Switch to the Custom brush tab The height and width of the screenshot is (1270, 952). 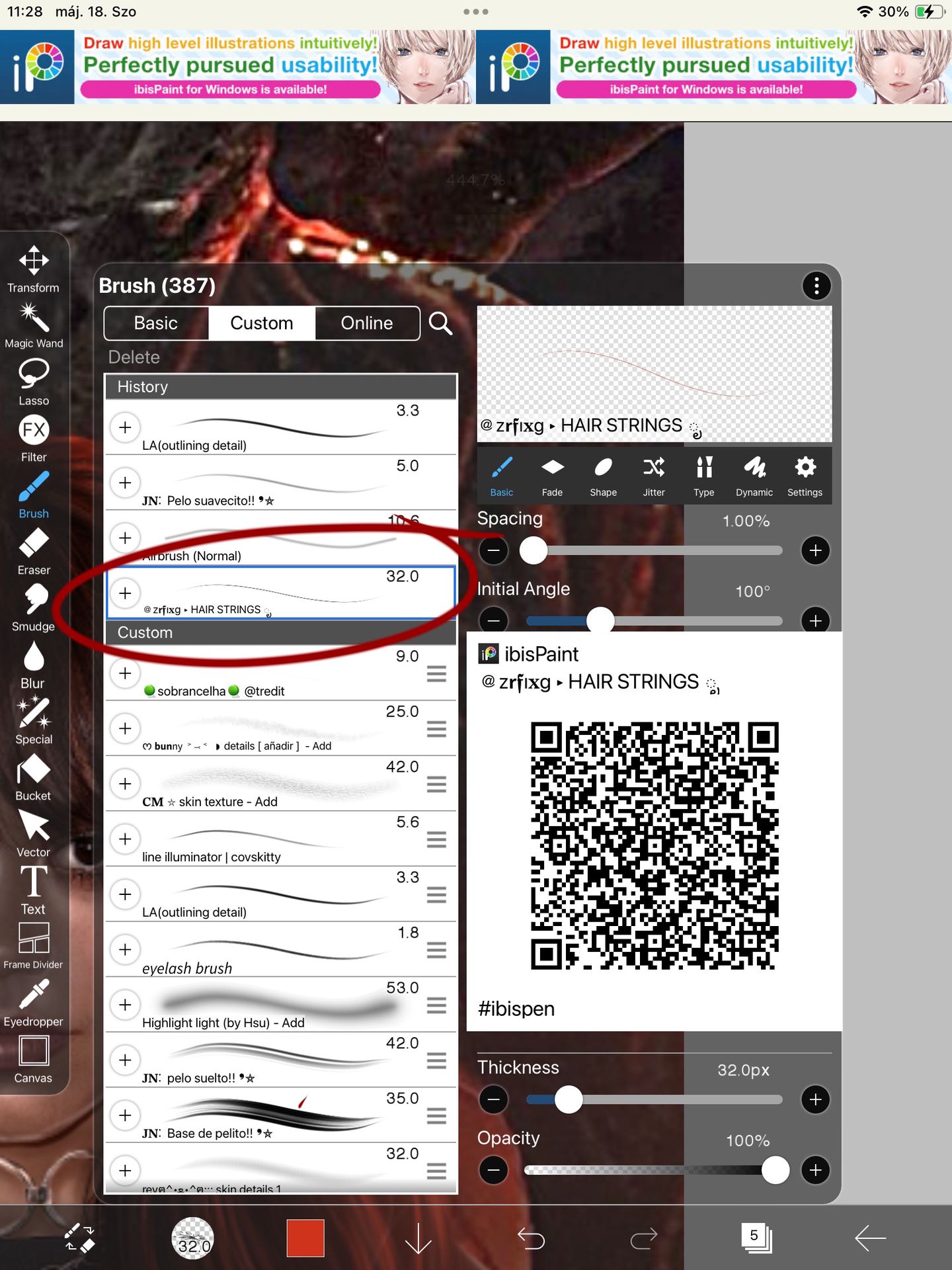point(262,323)
